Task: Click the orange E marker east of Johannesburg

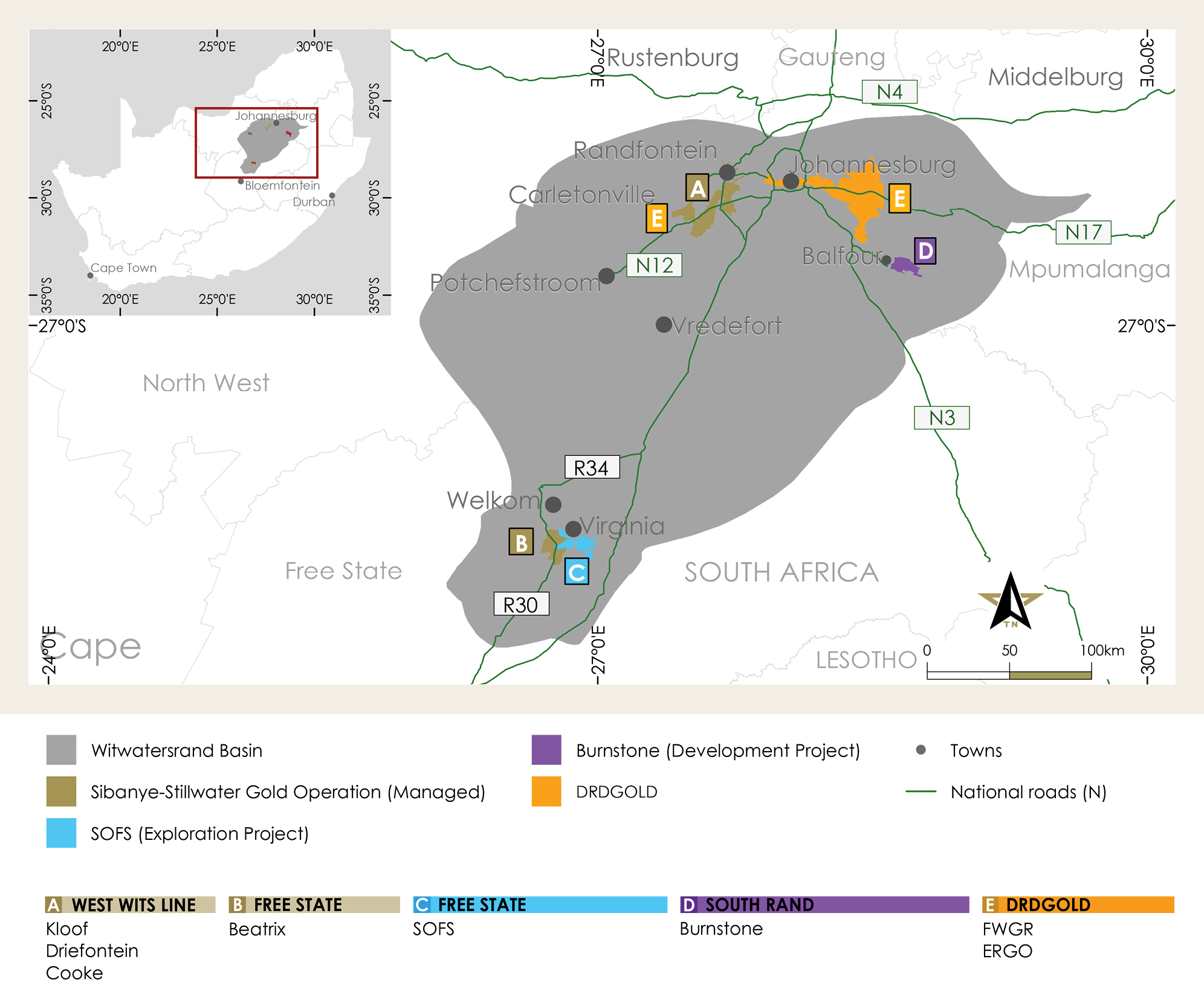Action: coord(899,198)
